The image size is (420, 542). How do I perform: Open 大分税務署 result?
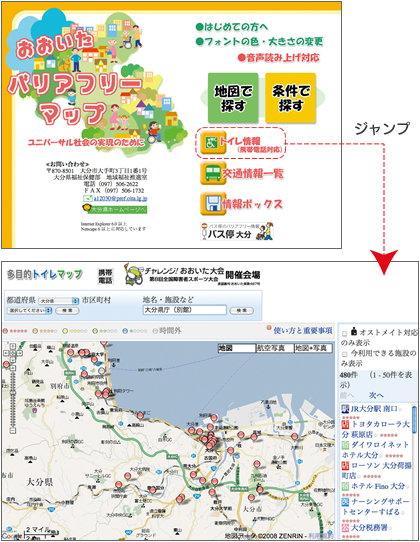[370, 527]
